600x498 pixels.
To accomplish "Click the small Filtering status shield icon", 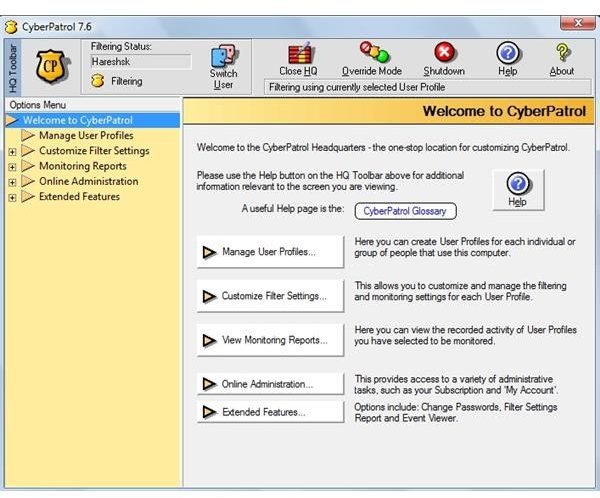I will click(98, 81).
